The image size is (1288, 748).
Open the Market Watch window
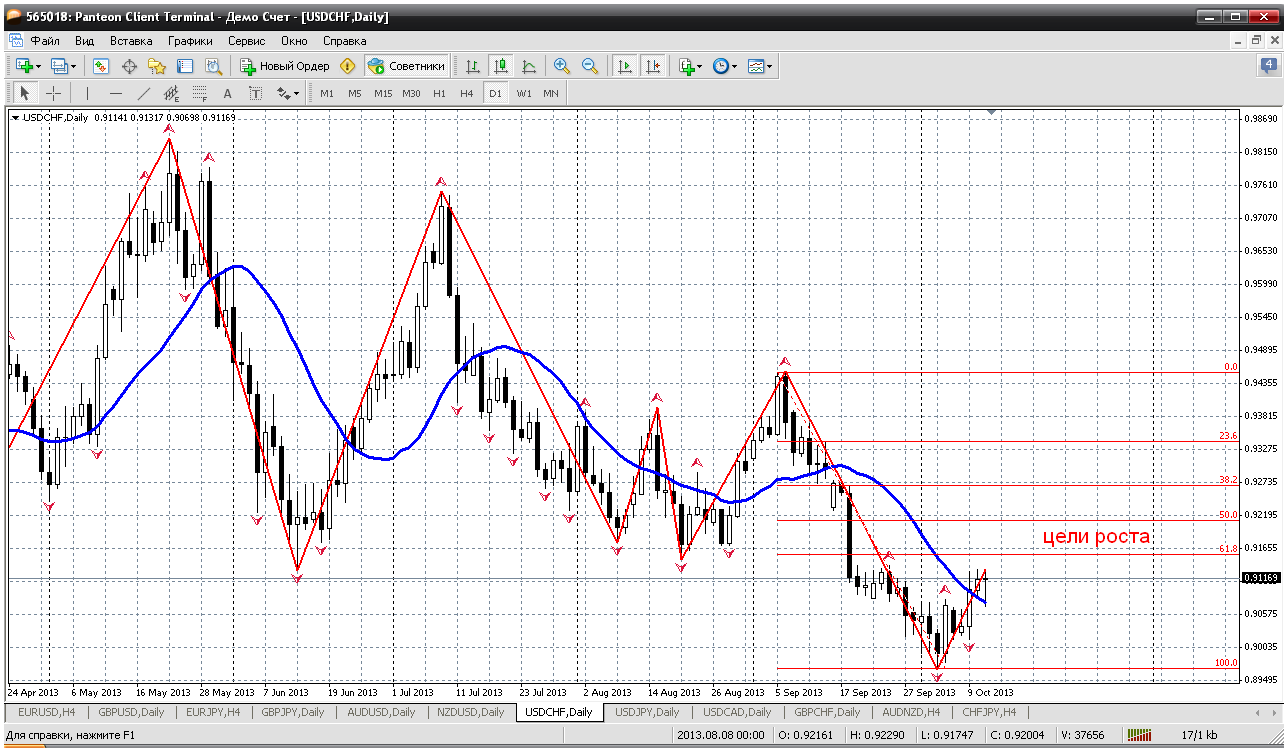pos(101,66)
